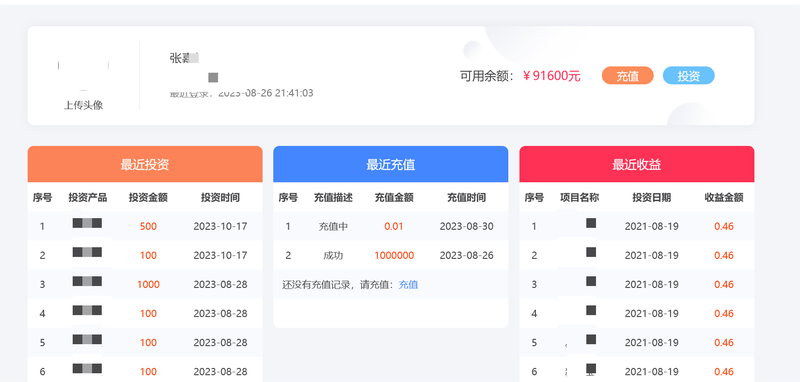Click the 收益金额 column header
This screenshot has width=800, height=382.
tap(724, 197)
